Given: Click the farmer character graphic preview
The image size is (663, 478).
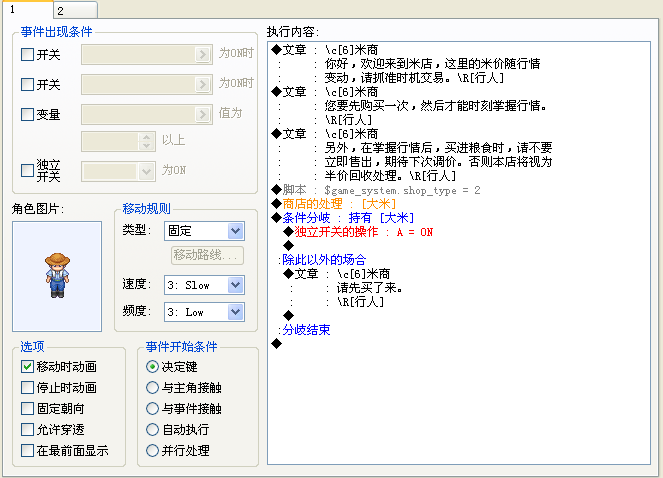Looking at the screenshot, I should tap(57, 276).
